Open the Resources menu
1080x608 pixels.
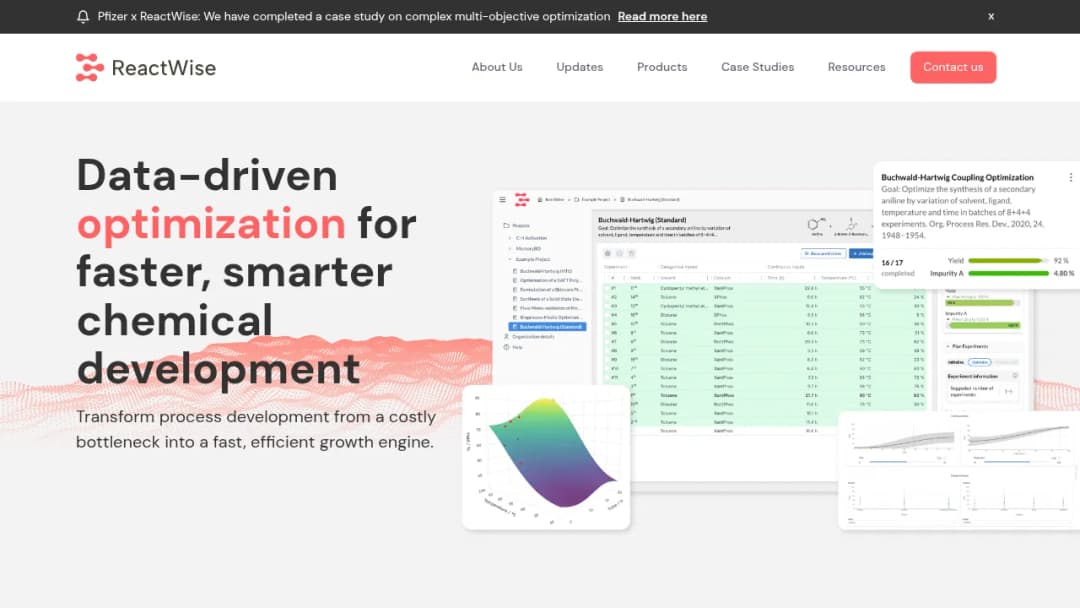pos(856,67)
